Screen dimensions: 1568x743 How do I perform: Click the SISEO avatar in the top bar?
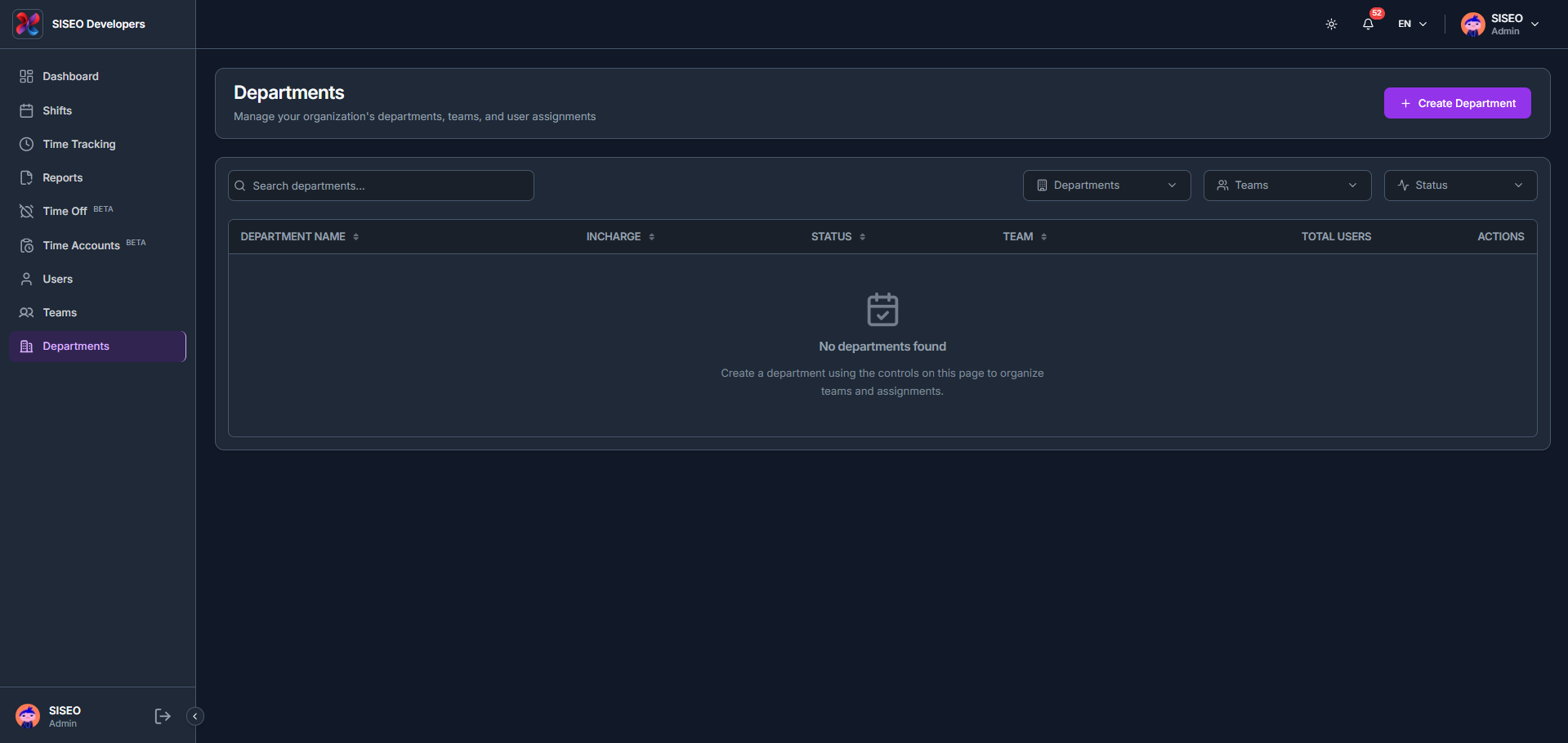[1473, 25]
